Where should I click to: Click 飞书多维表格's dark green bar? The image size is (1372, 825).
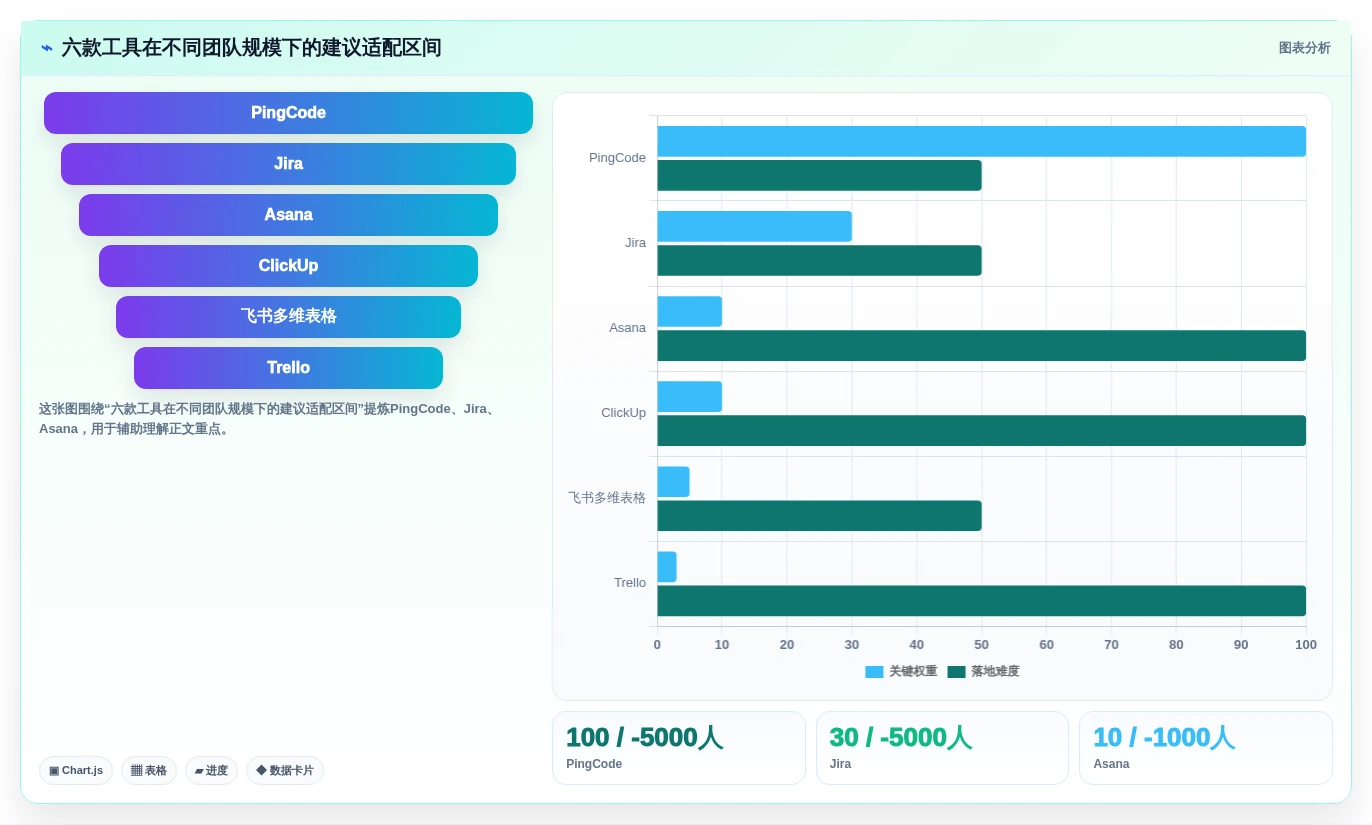click(x=819, y=515)
